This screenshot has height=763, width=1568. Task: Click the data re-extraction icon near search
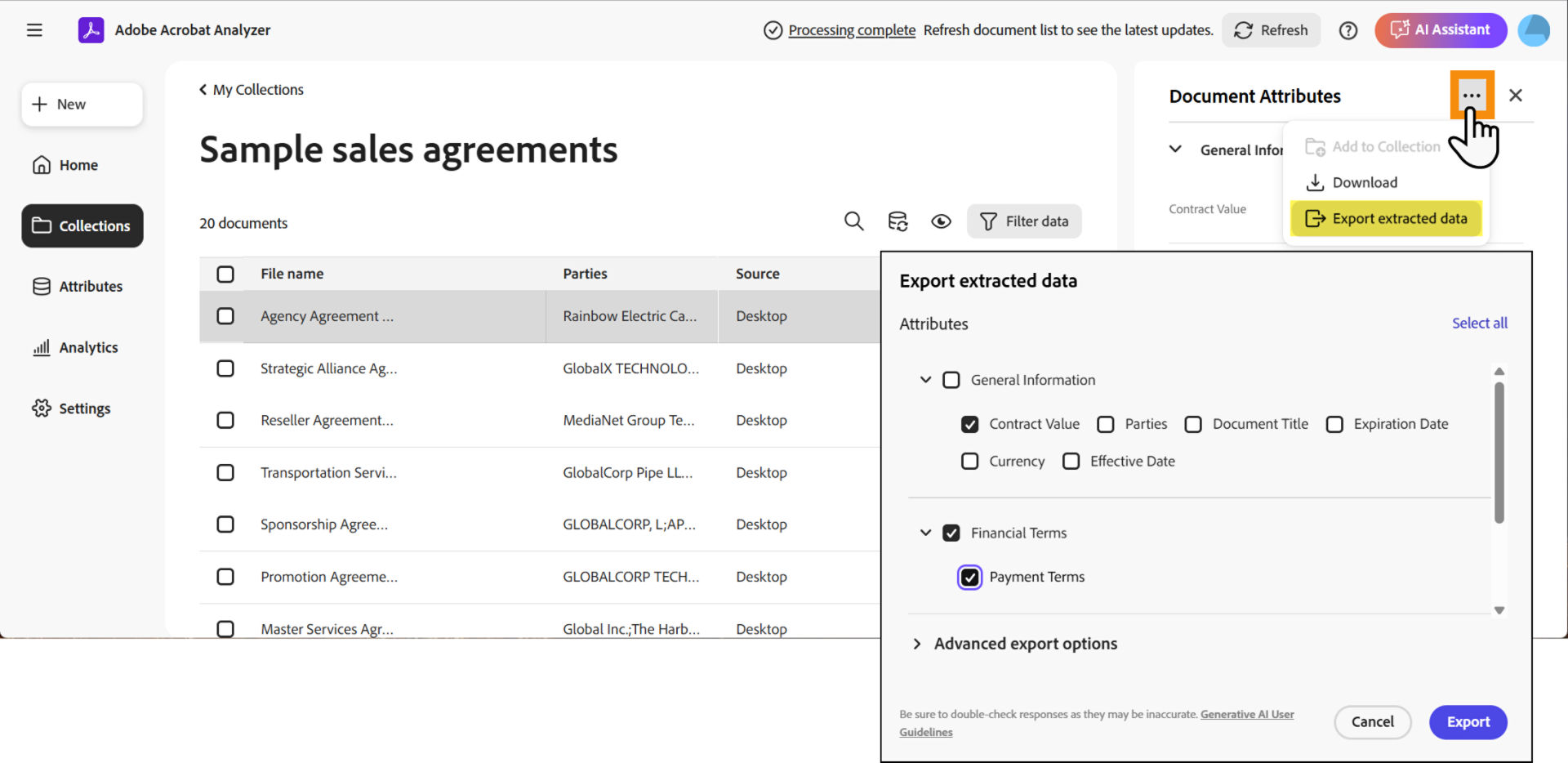tap(898, 221)
